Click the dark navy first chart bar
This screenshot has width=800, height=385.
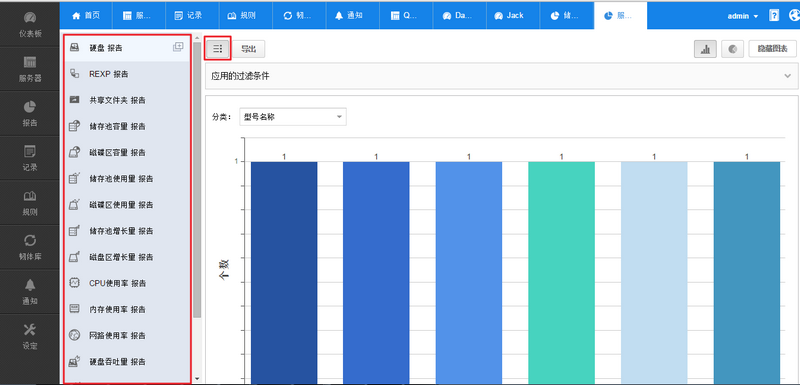(284, 273)
